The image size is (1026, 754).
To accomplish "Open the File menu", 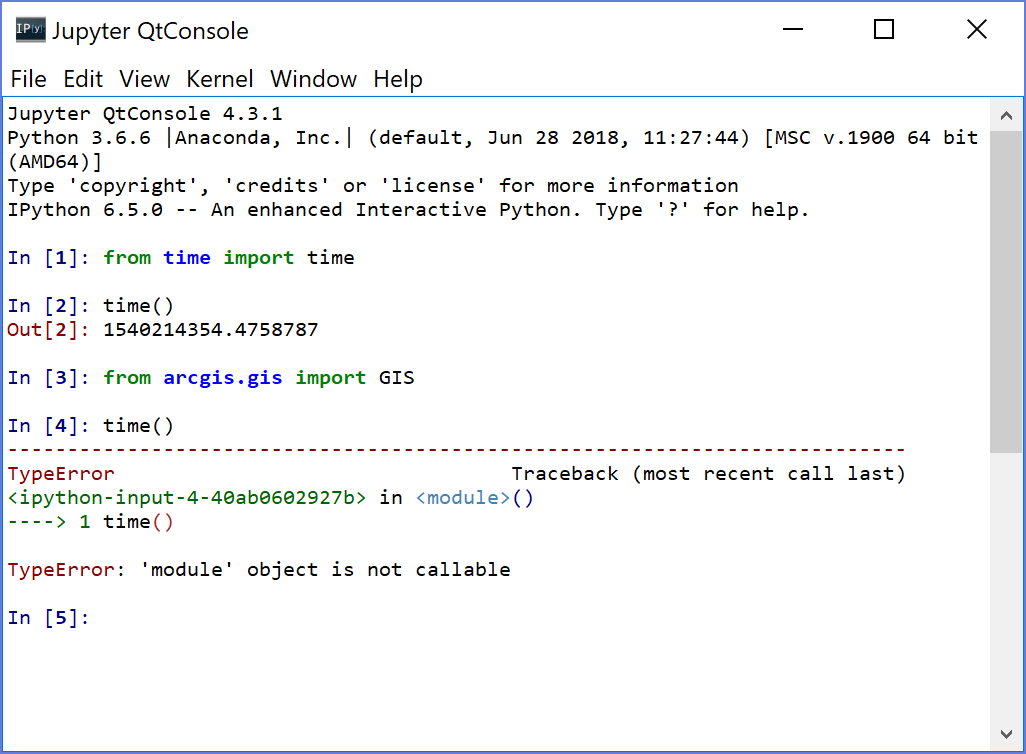I will click(28, 79).
